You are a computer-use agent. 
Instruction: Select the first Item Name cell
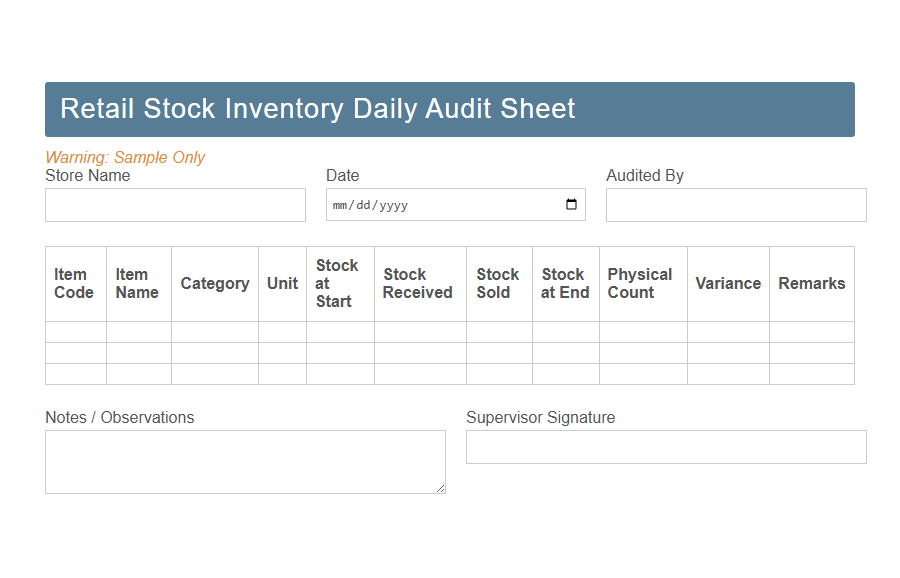(x=138, y=331)
